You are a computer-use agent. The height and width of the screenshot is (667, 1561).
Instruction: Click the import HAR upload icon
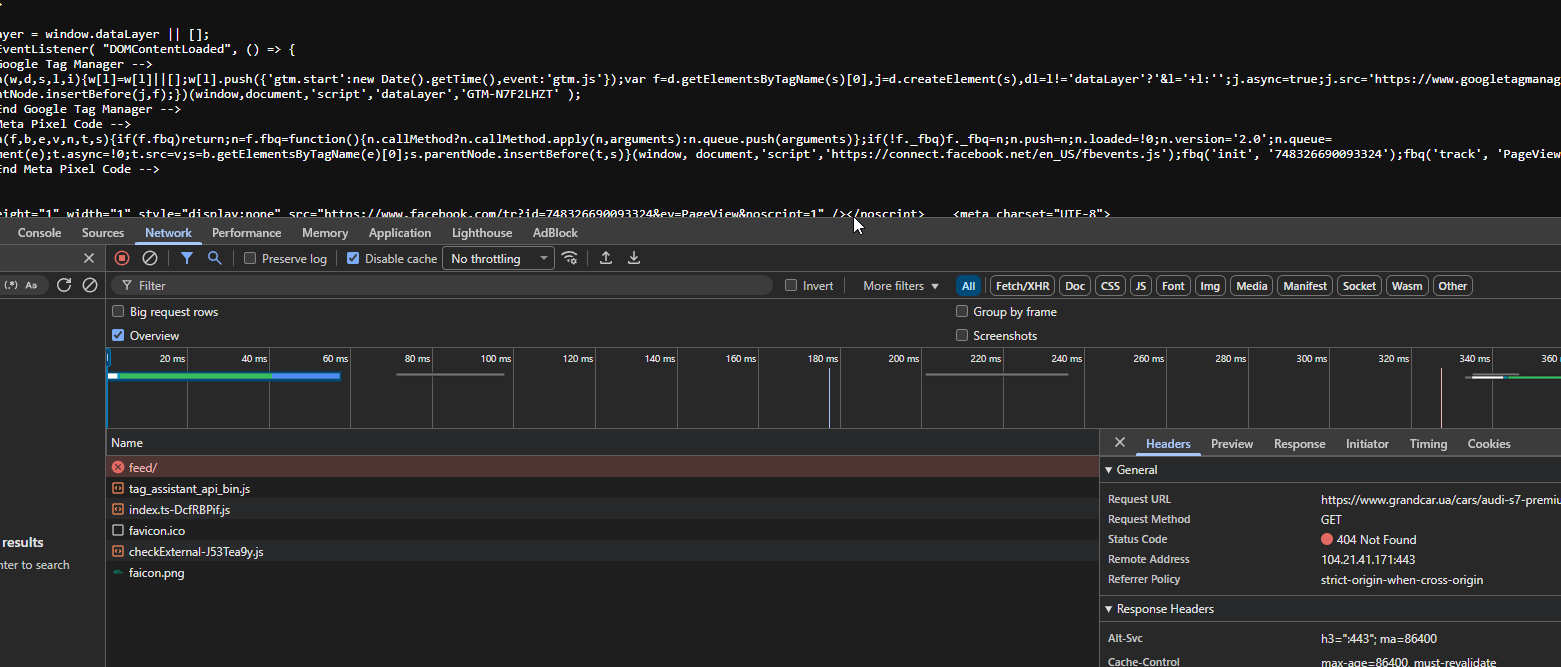coord(606,258)
